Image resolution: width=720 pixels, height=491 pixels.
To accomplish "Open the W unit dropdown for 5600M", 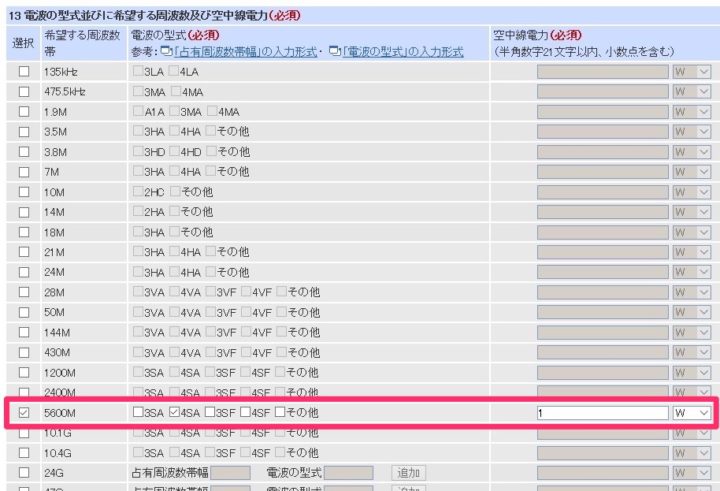I will coord(692,412).
